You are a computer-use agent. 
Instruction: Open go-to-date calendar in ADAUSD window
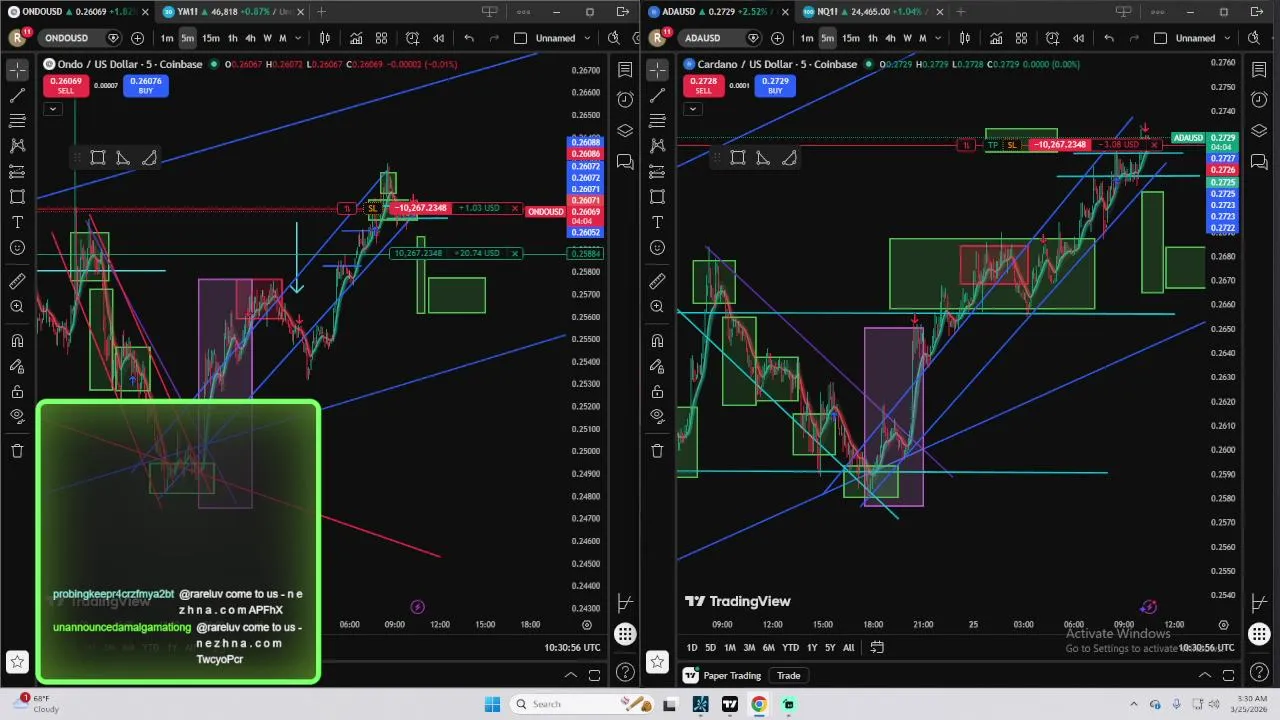[877, 648]
